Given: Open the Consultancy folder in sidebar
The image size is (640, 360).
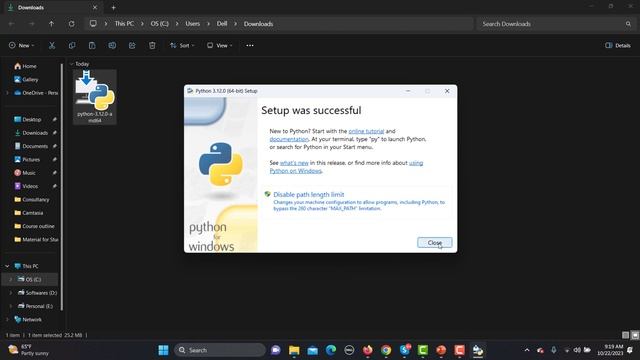Looking at the screenshot, I should [x=36, y=200].
